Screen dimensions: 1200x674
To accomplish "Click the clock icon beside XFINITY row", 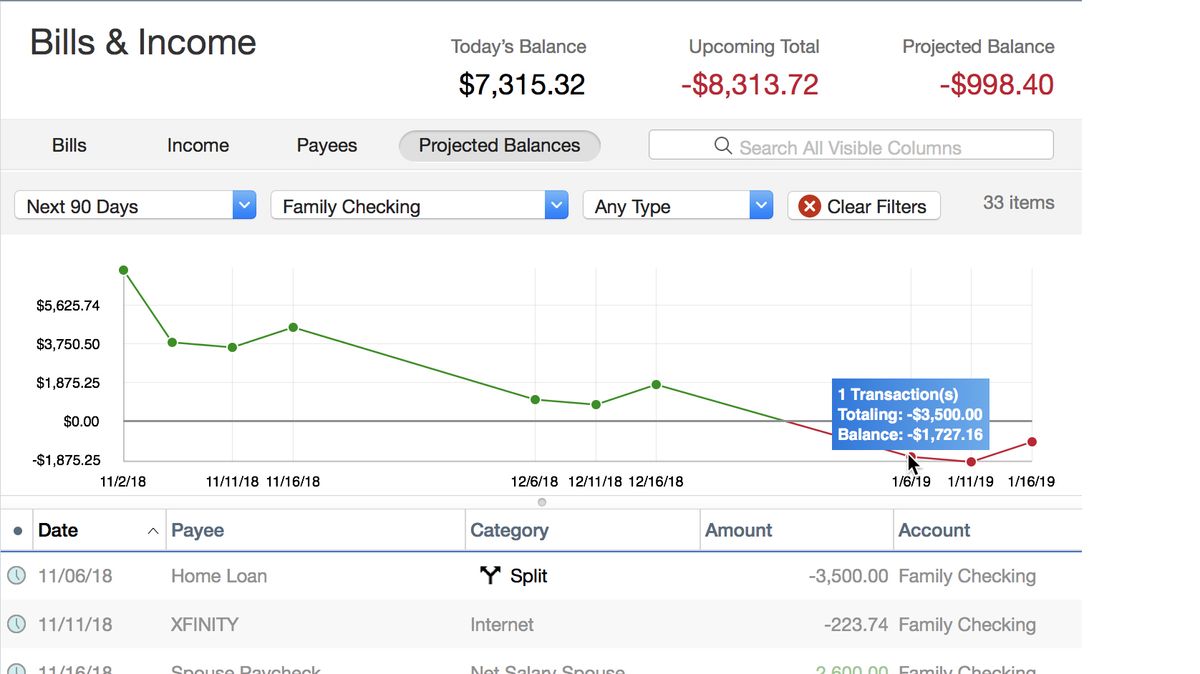I will (x=16, y=624).
